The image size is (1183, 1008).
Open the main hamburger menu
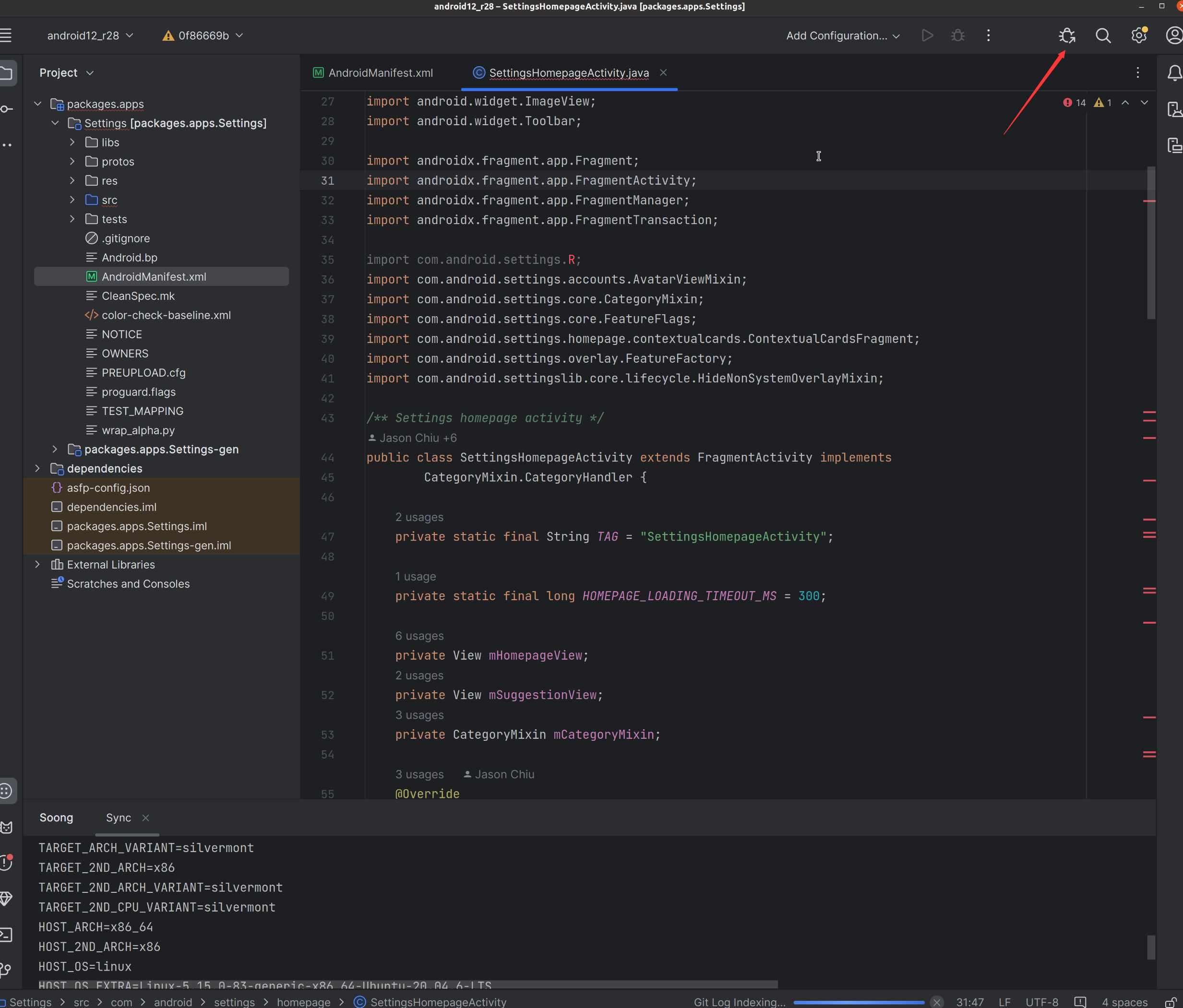coord(6,36)
